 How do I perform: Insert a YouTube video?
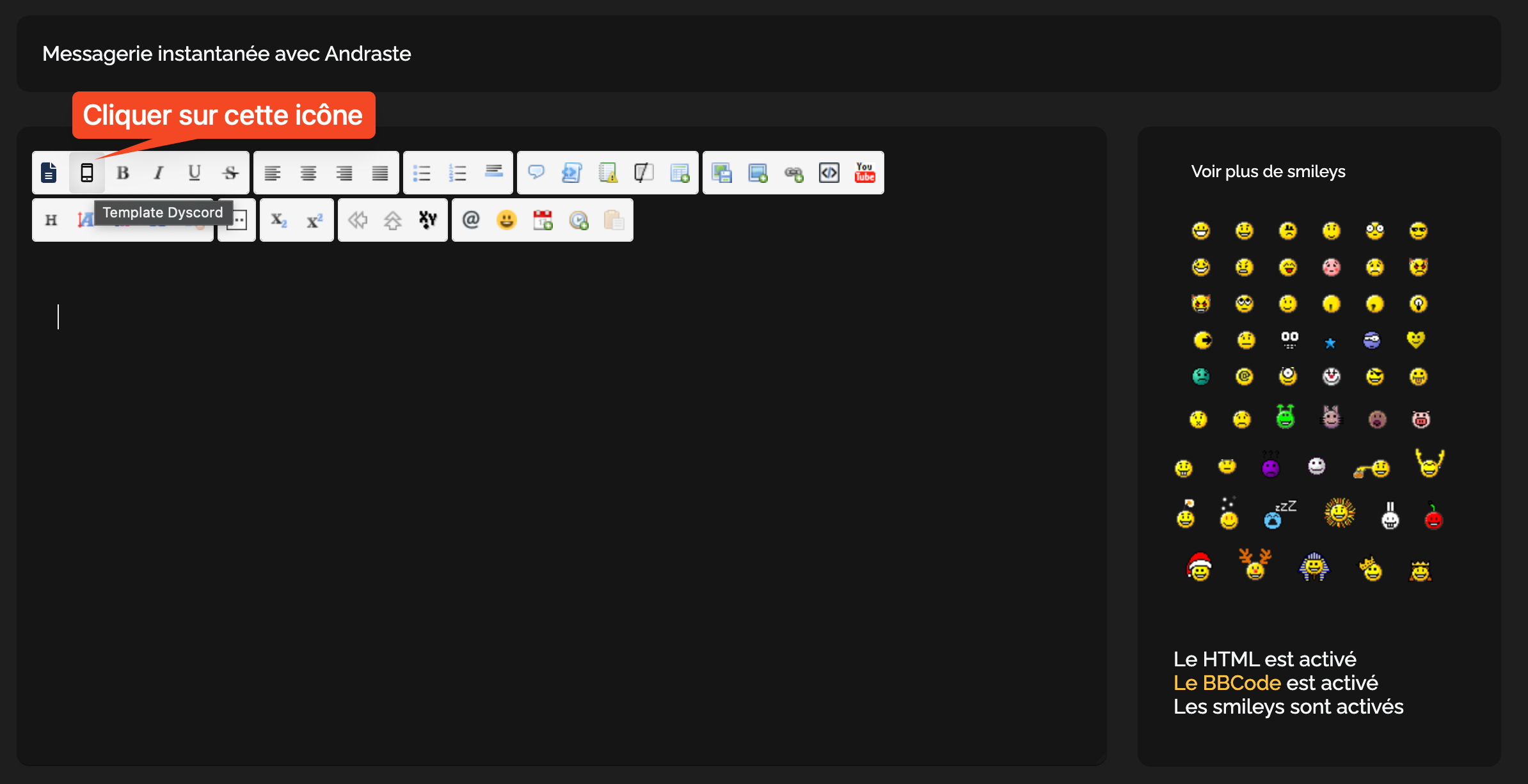coord(865,173)
